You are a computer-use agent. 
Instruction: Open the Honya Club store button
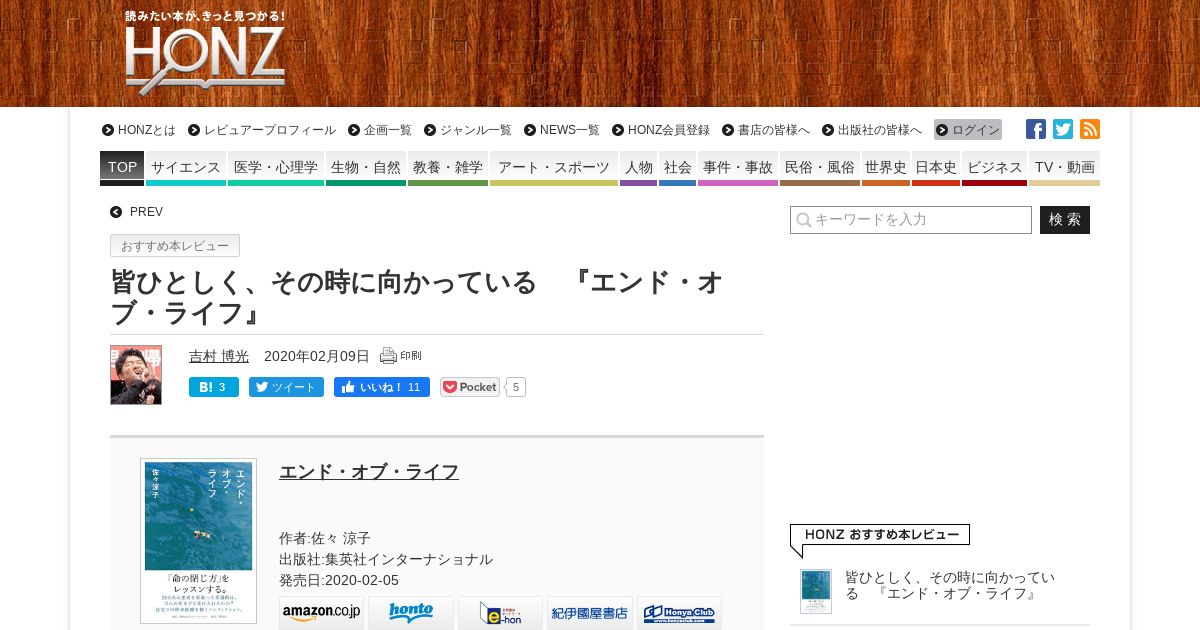(679, 613)
